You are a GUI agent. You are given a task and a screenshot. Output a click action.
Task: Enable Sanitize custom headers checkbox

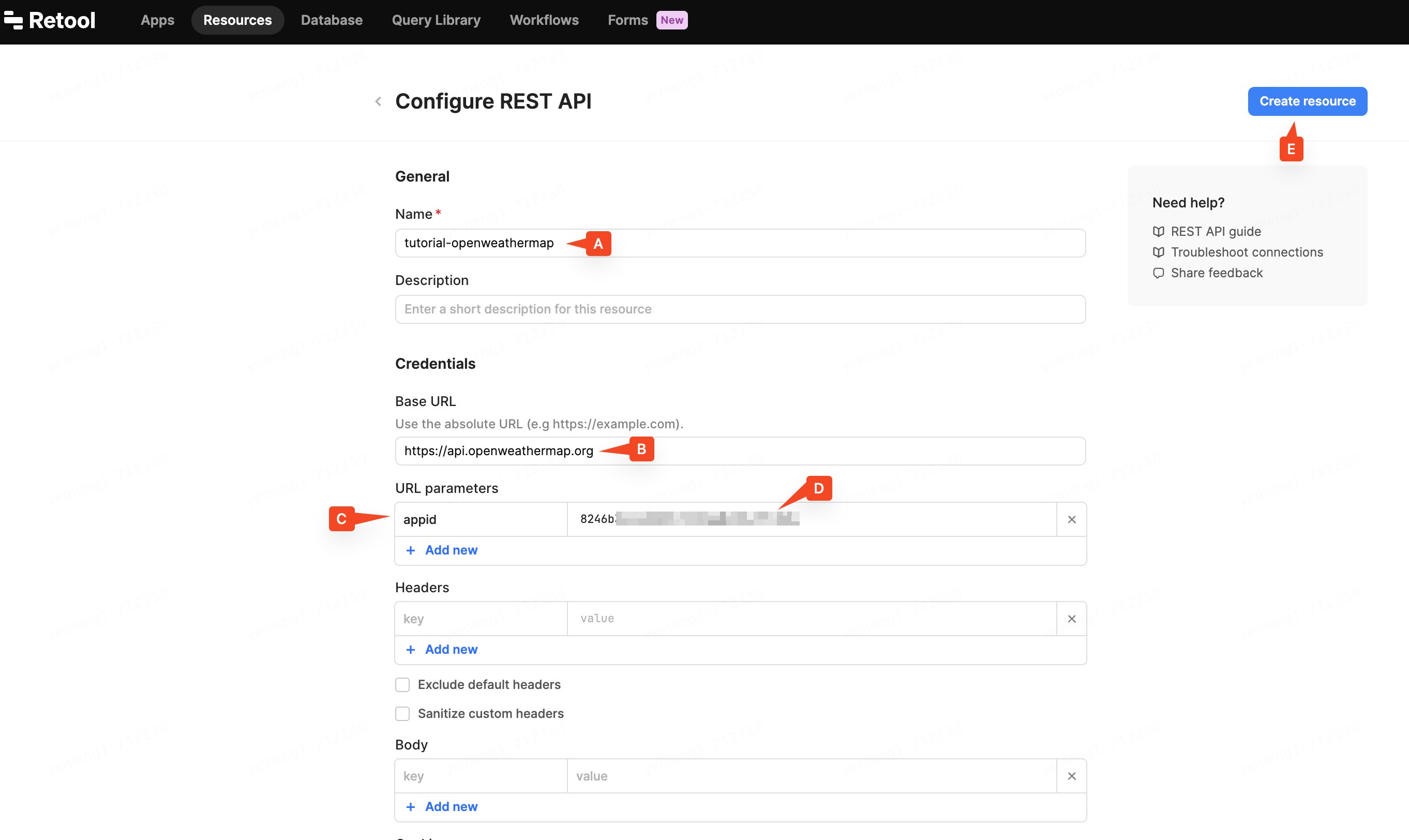402,714
